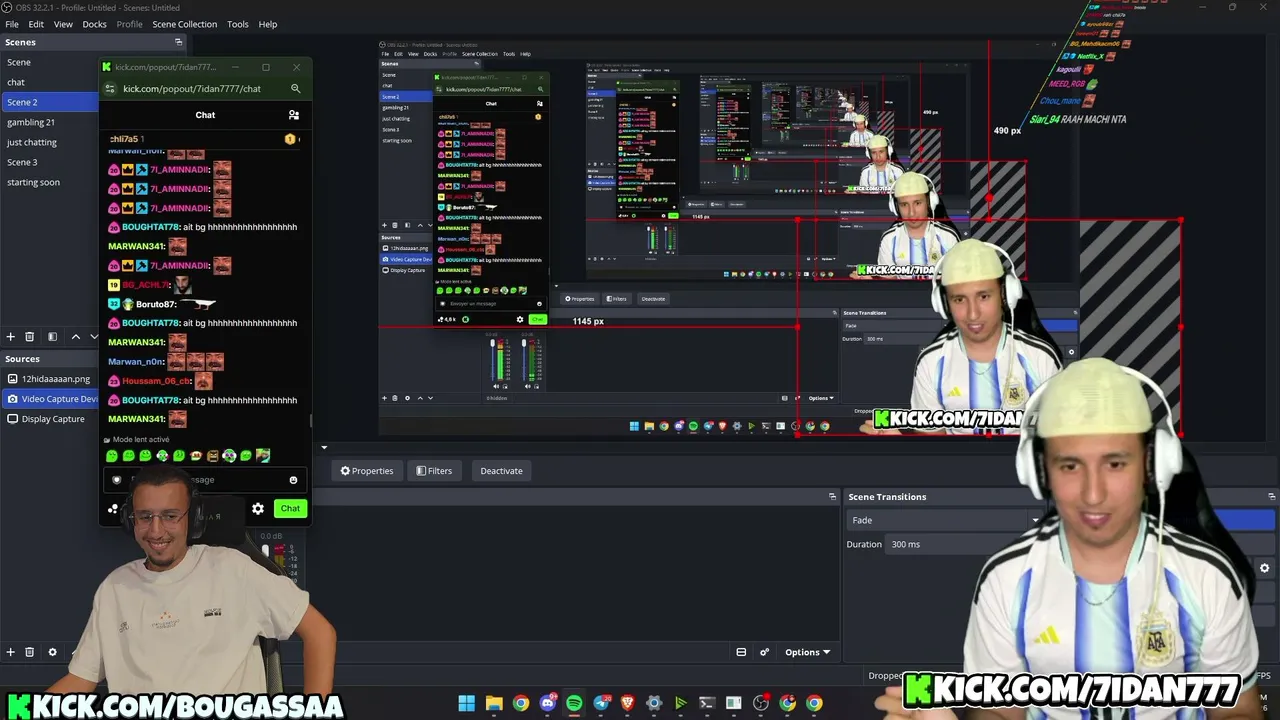Viewport: 1280px width, 720px height.
Task: Select 'Scene 2' in the Scenes list
Action: coord(49,102)
